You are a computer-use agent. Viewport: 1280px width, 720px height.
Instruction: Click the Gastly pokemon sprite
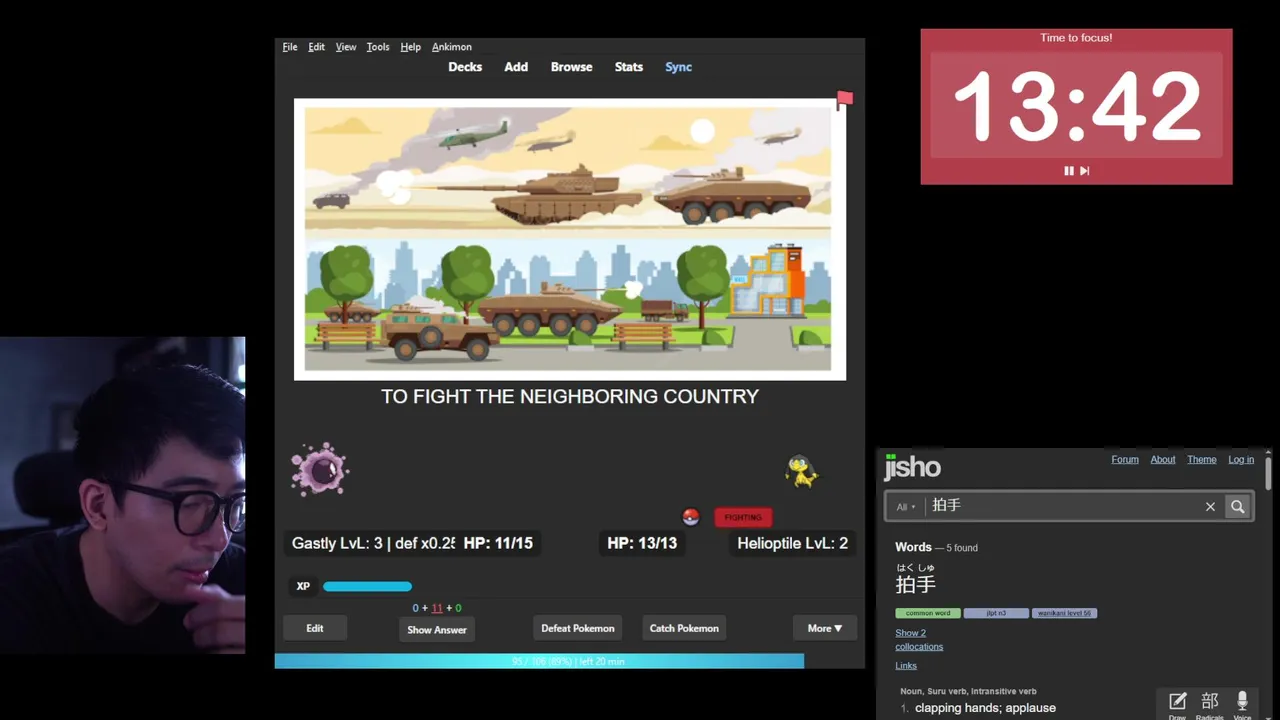(x=320, y=470)
